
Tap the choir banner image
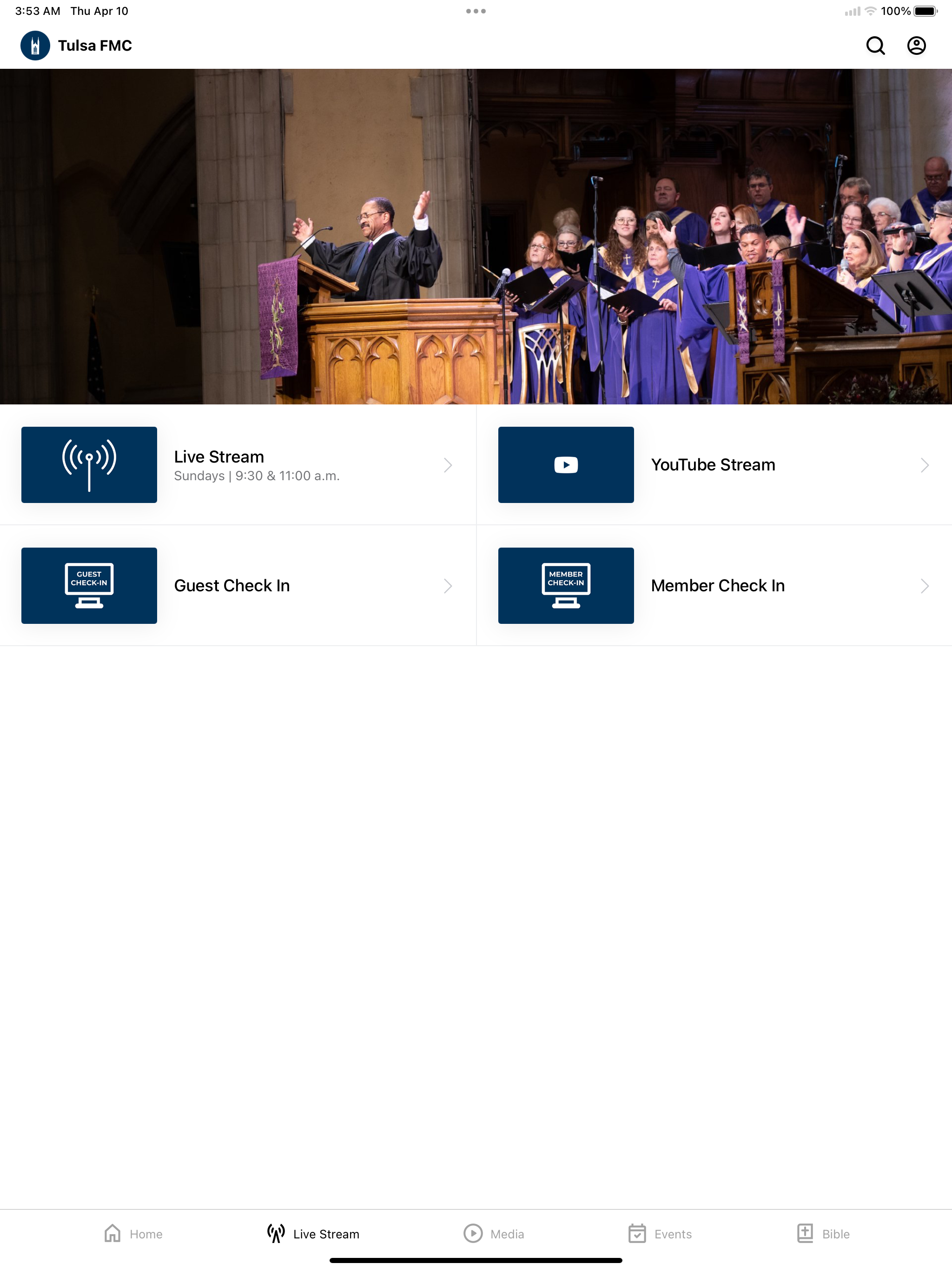coord(476,237)
